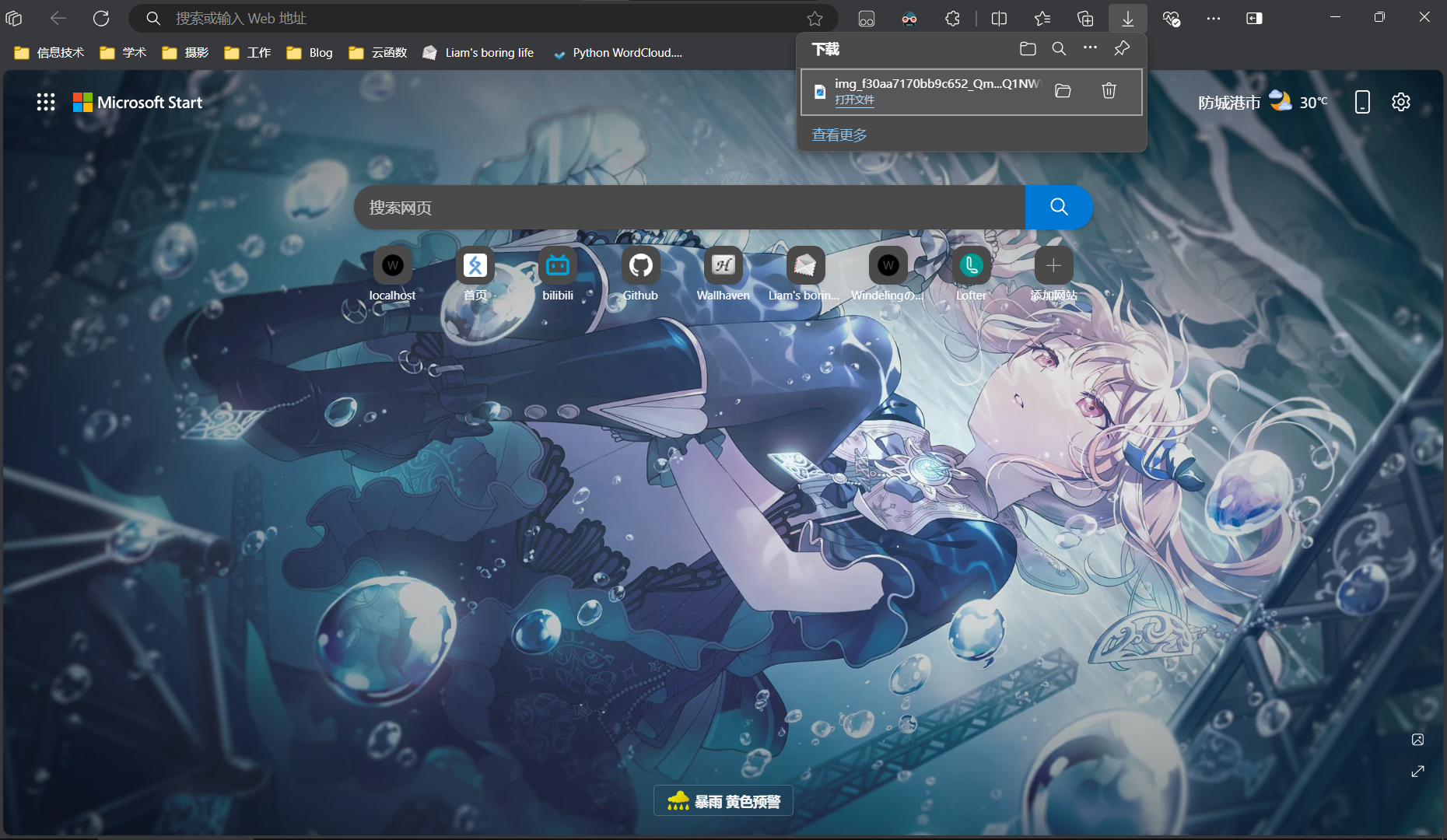The width and height of the screenshot is (1447, 840).
Task: Open Browser essentials heart icon
Action: [1171, 18]
